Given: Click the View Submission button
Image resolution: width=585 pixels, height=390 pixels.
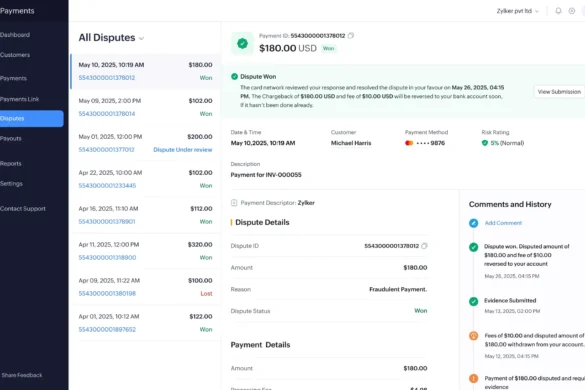Looking at the screenshot, I should pos(559,92).
